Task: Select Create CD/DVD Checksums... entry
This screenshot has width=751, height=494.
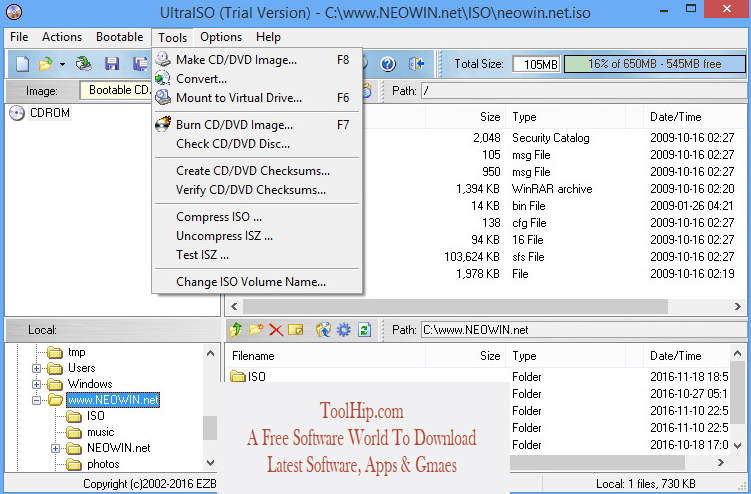Action: 257,171
